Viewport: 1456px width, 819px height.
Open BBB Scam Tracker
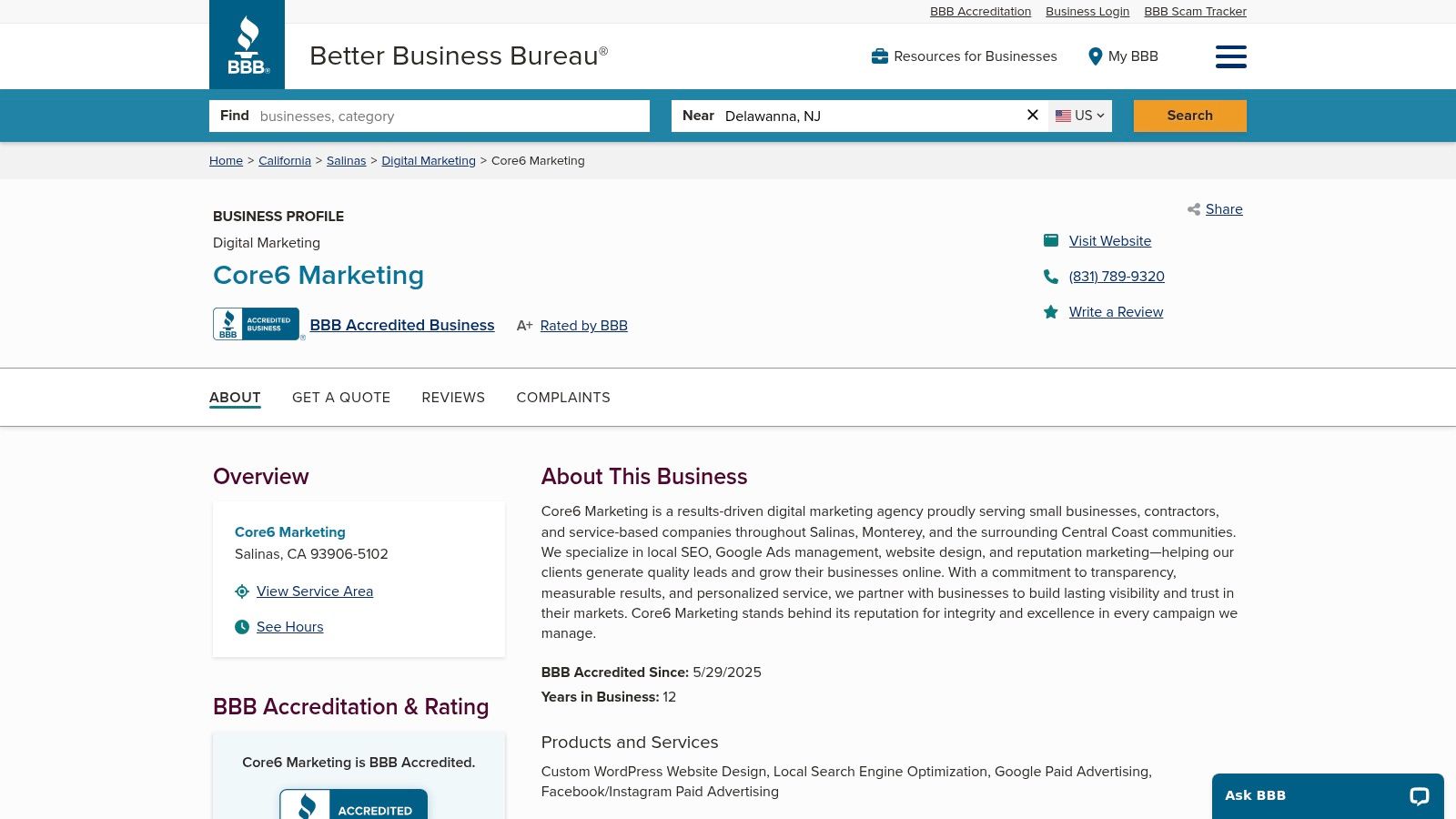[x=1195, y=11]
